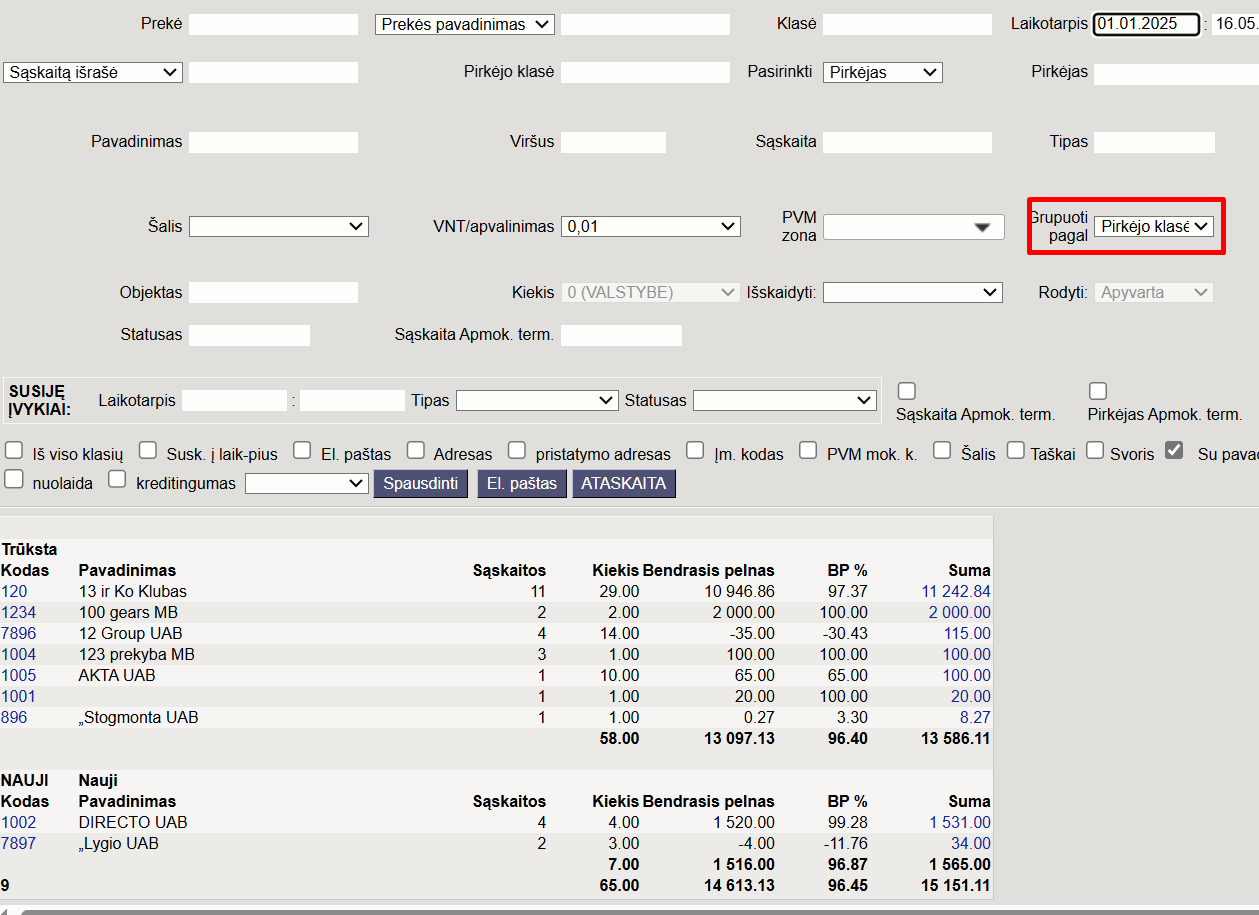Open the sum 1 531.00 link

tap(960, 822)
